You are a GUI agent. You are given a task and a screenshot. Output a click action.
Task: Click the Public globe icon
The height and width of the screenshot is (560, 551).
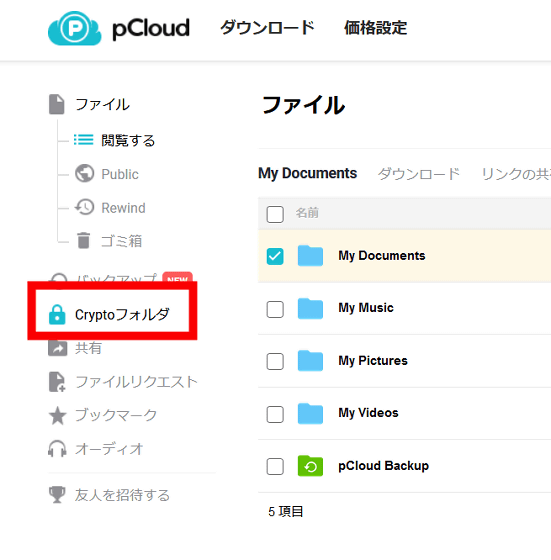click(x=85, y=174)
